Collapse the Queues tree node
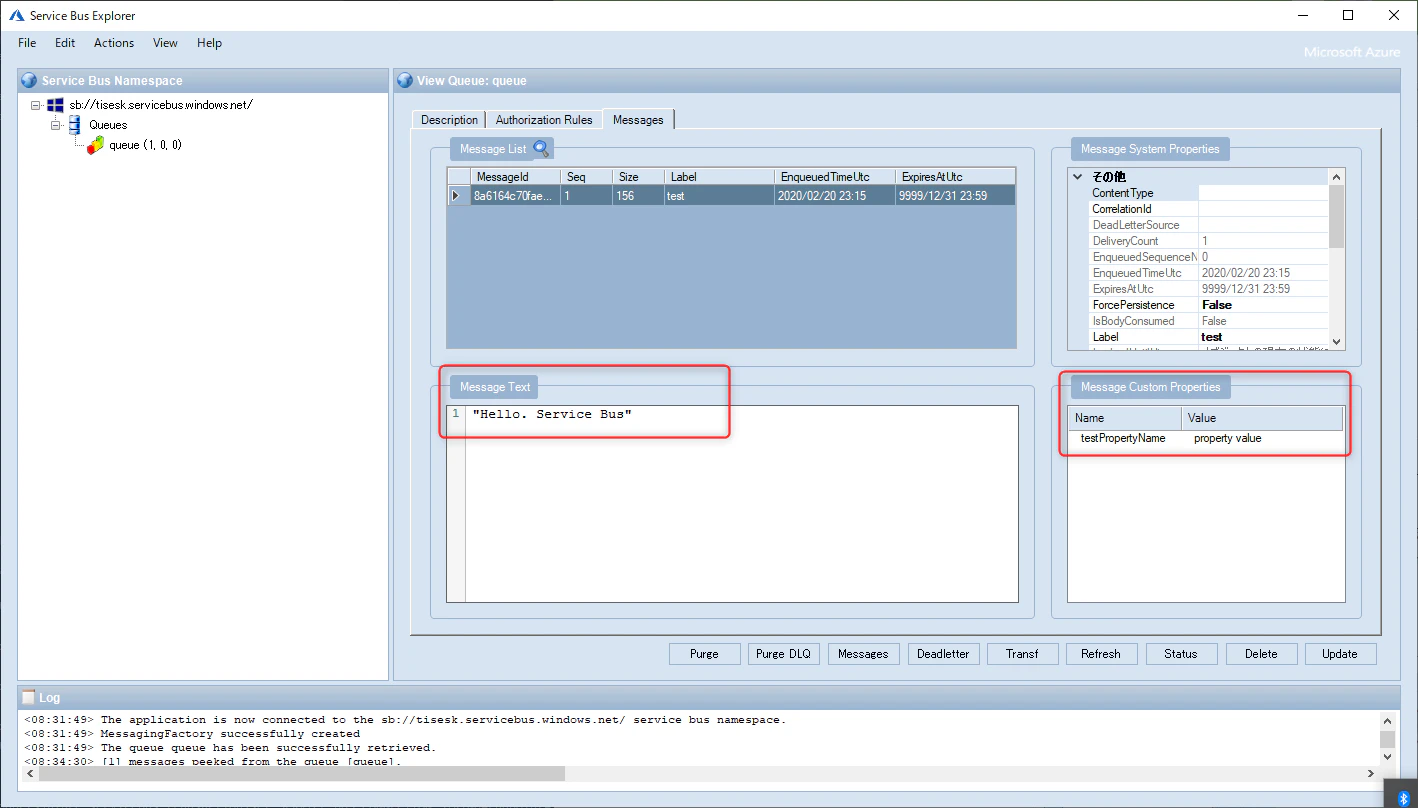 pos(56,125)
